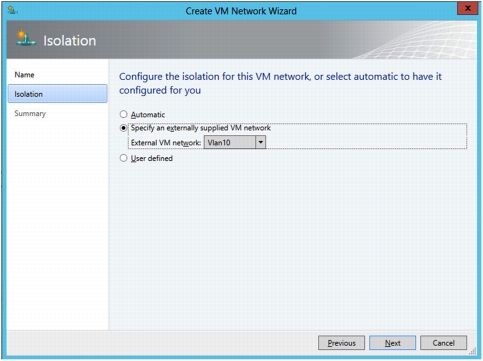Image resolution: width=483 pixels, height=361 pixels.
Task: Select the Automatic isolation radio button
Action: [x=123, y=114]
